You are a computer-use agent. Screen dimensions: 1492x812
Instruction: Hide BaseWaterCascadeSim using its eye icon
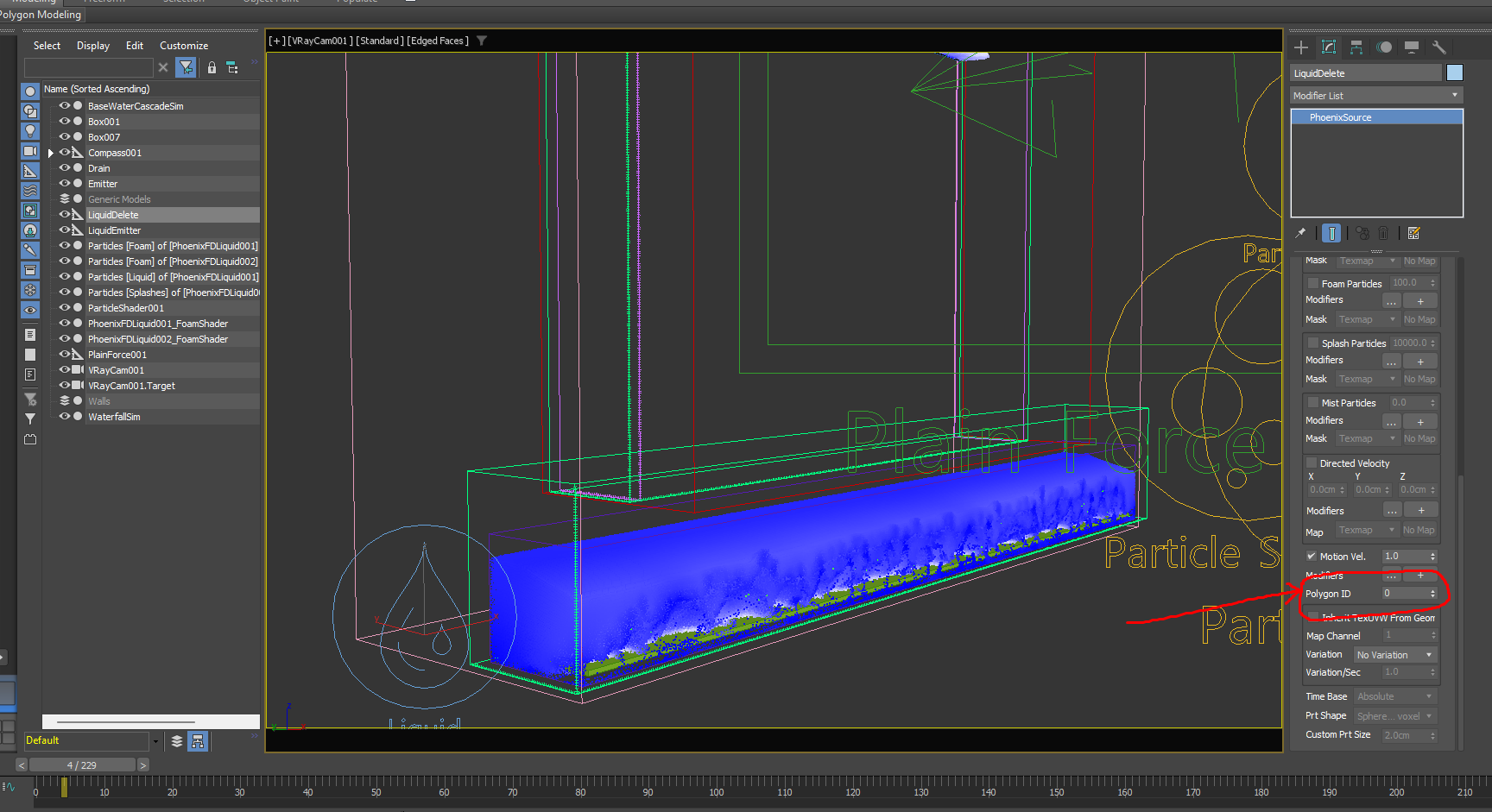(65, 106)
